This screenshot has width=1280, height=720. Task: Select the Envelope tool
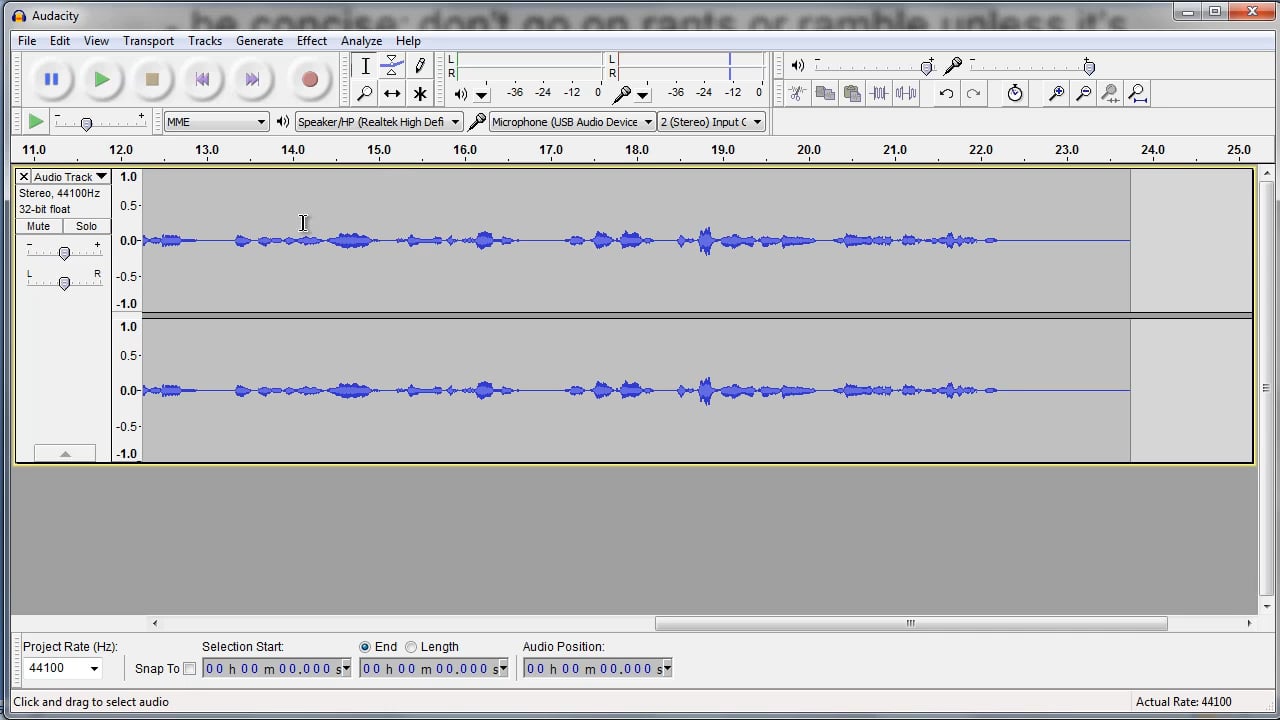pos(392,65)
